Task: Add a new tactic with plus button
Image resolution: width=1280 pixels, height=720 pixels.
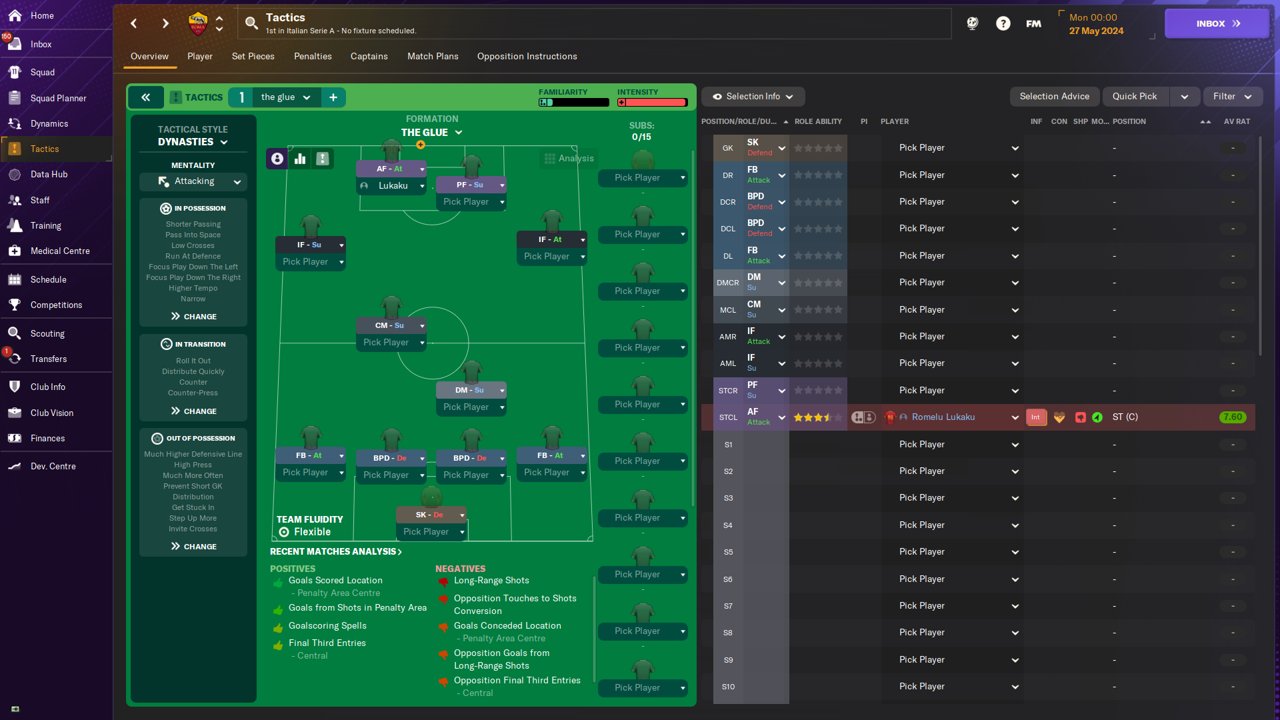Action: pyautogui.click(x=333, y=97)
